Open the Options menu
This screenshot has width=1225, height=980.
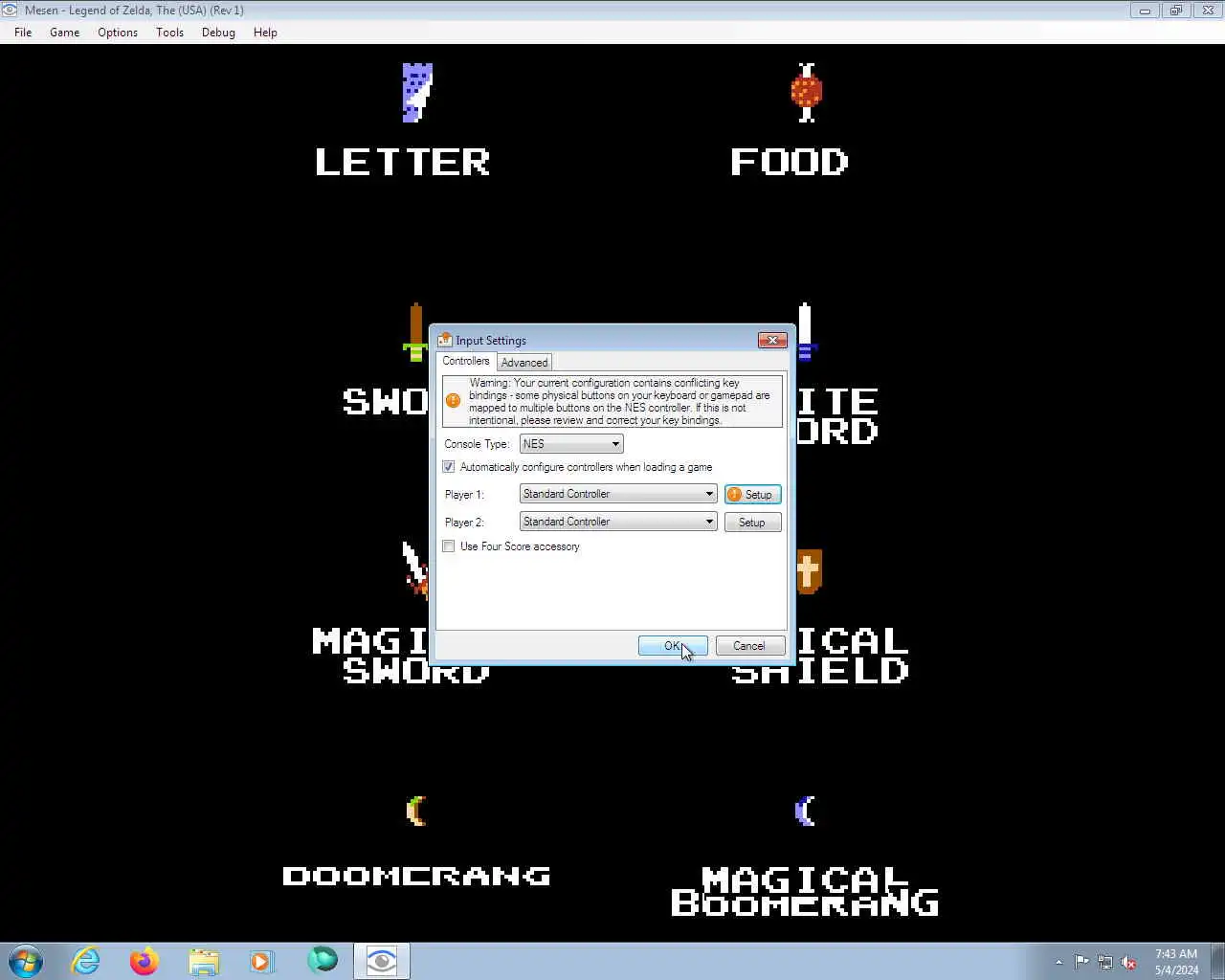pos(118,33)
